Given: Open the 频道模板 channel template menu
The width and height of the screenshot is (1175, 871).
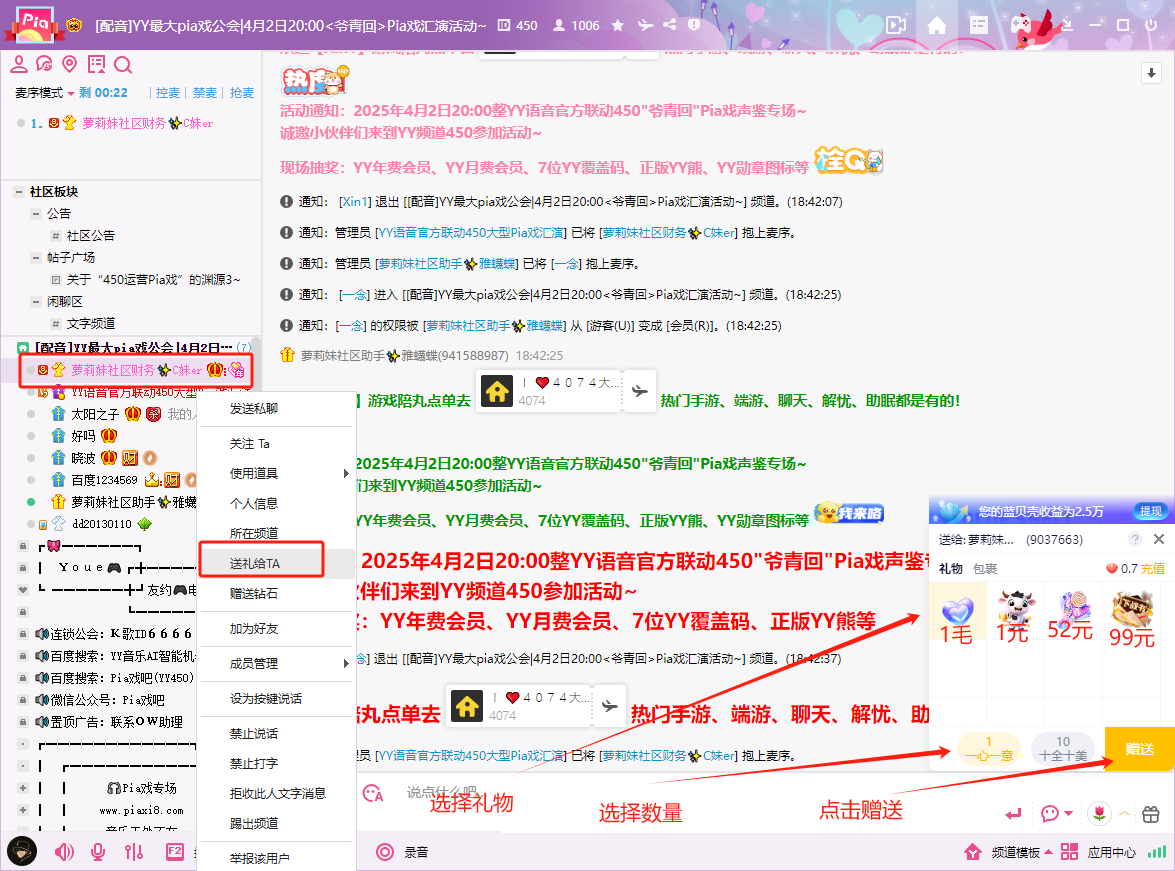Looking at the screenshot, I should 1009,852.
